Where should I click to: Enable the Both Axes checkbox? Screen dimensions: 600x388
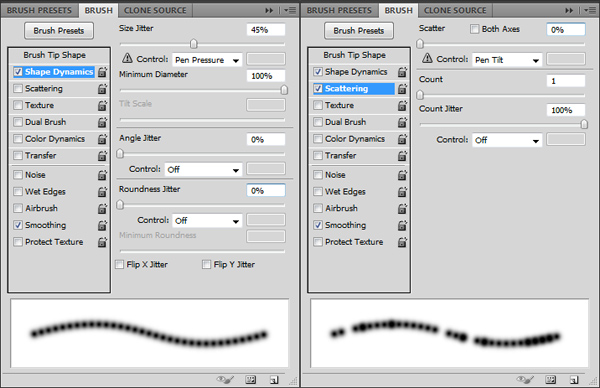[474, 29]
